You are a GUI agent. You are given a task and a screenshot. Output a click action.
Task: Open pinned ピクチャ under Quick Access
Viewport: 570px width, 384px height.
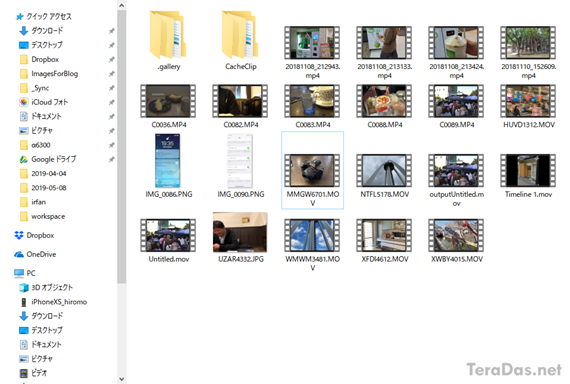click(36, 131)
